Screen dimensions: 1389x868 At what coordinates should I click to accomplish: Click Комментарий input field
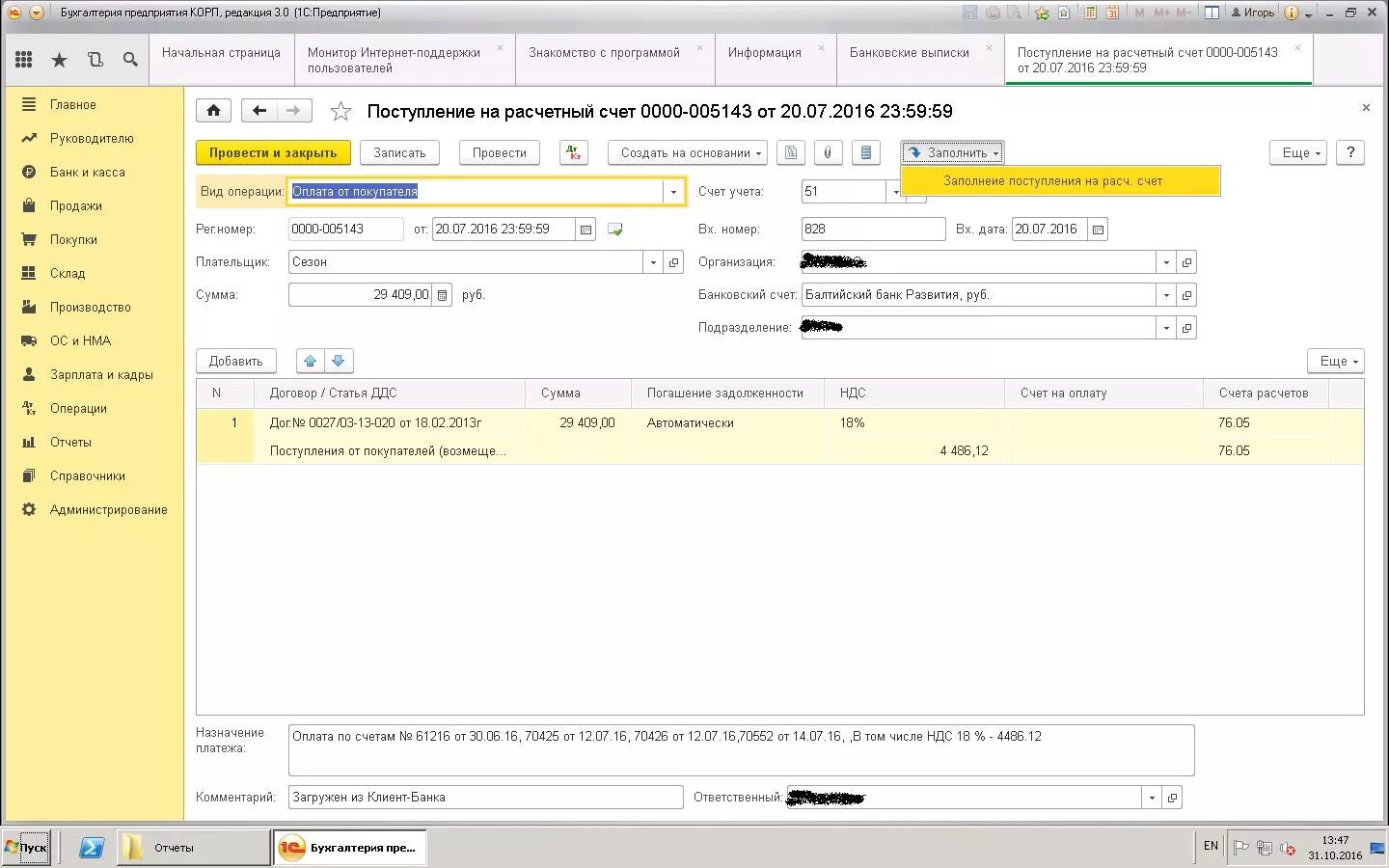coord(485,798)
